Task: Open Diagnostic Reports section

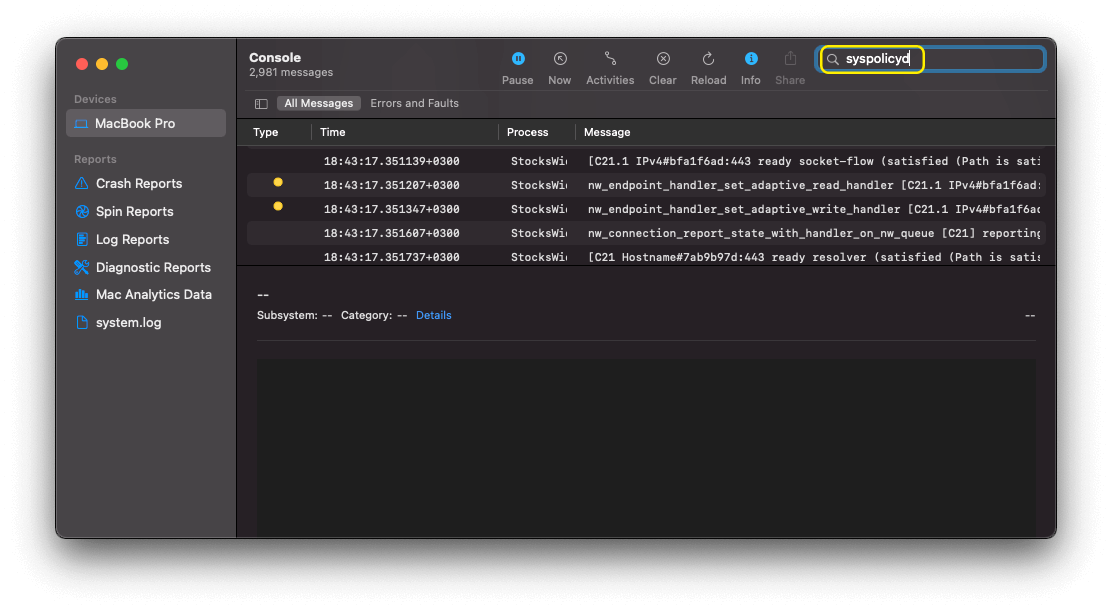Action: 152,268
